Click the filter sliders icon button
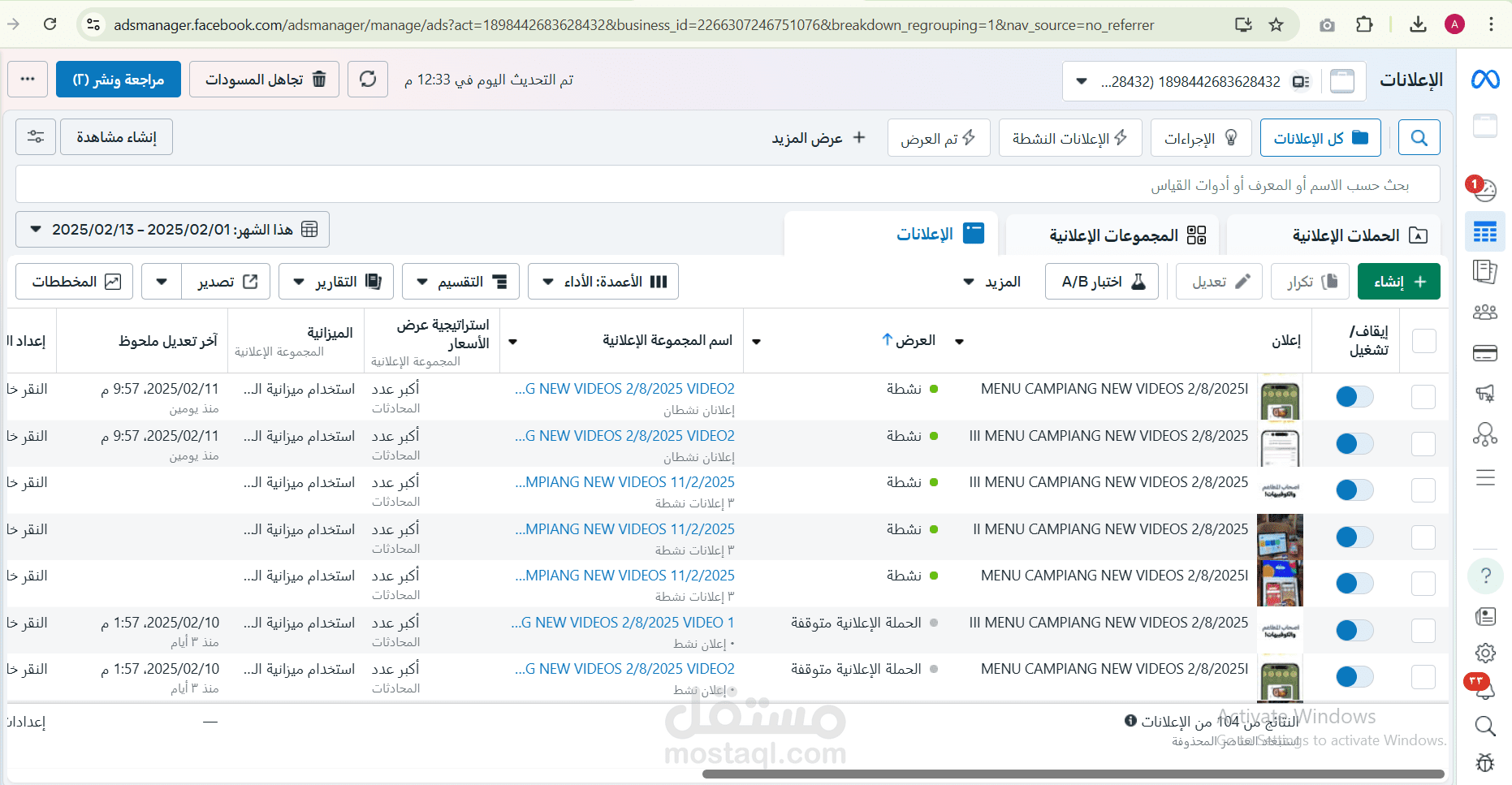 coord(36,136)
